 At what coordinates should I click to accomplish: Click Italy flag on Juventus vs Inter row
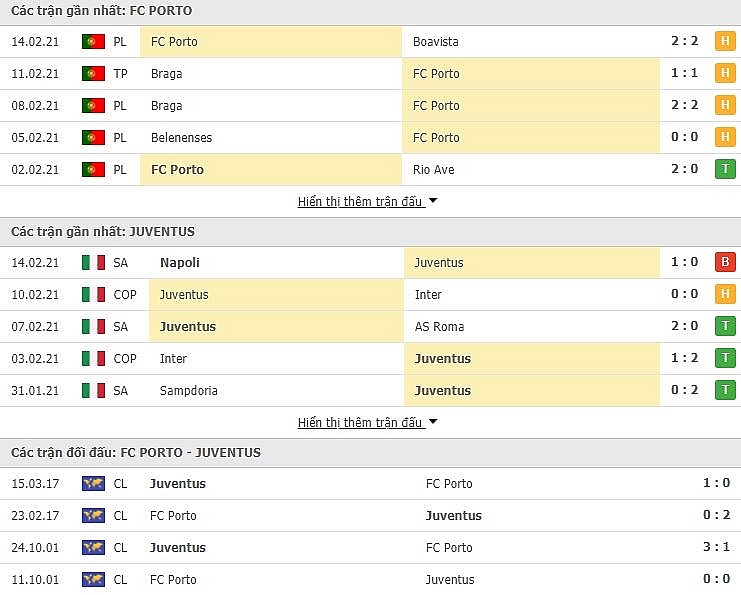click(94, 295)
